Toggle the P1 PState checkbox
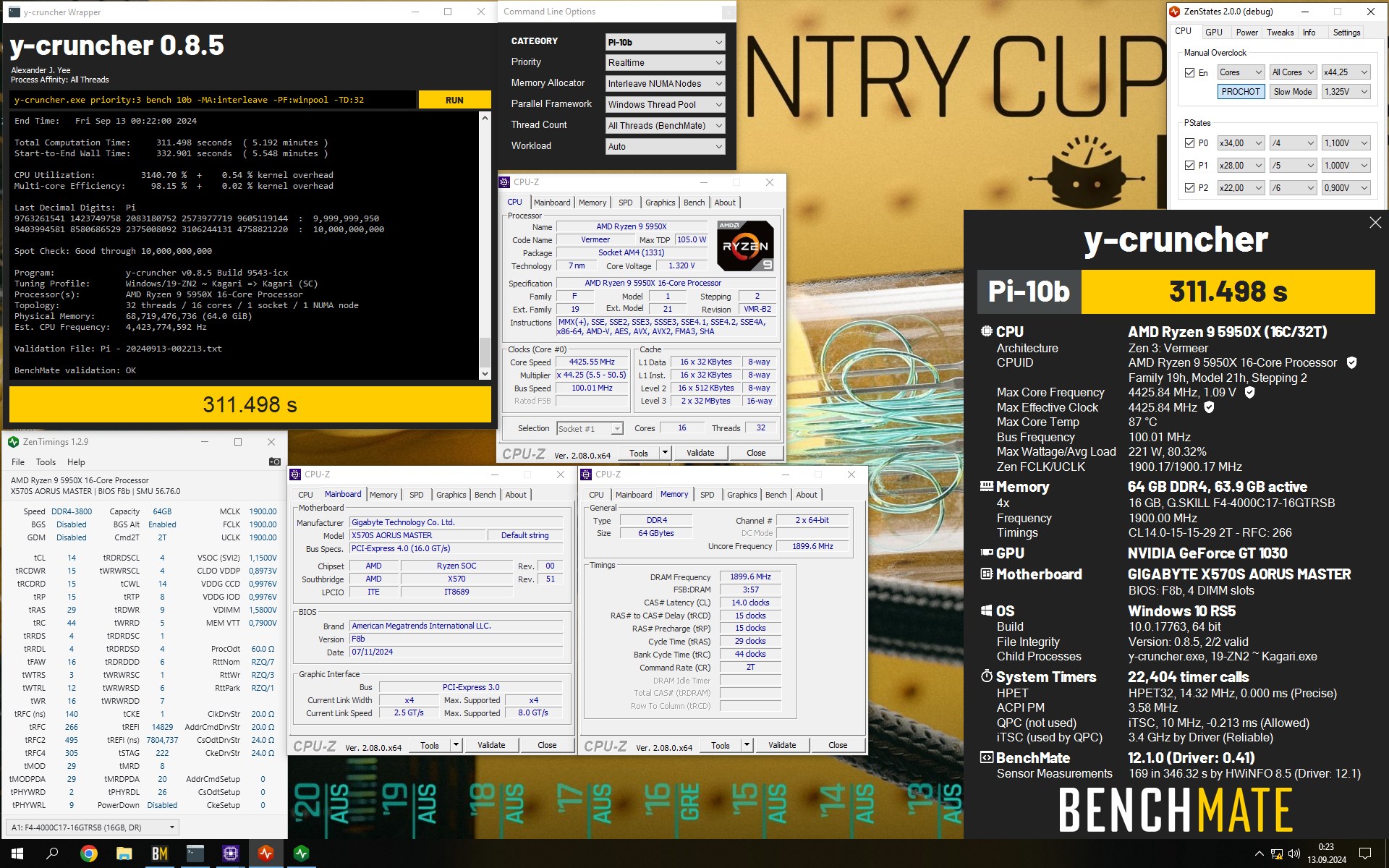This screenshot has width=1389, height=868. click(1189, 166)
